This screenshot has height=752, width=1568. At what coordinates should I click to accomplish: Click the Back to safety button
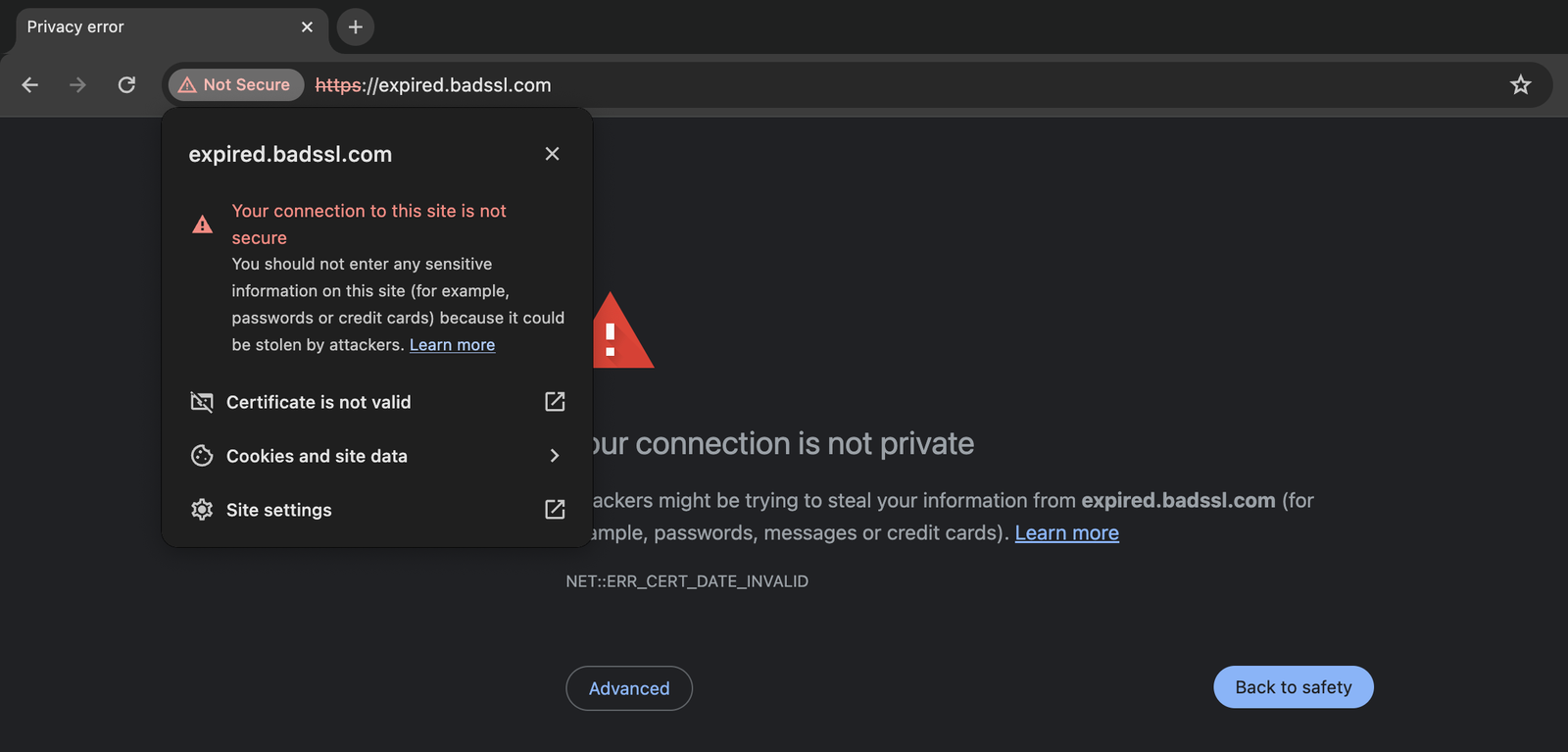pos(1293,687)
